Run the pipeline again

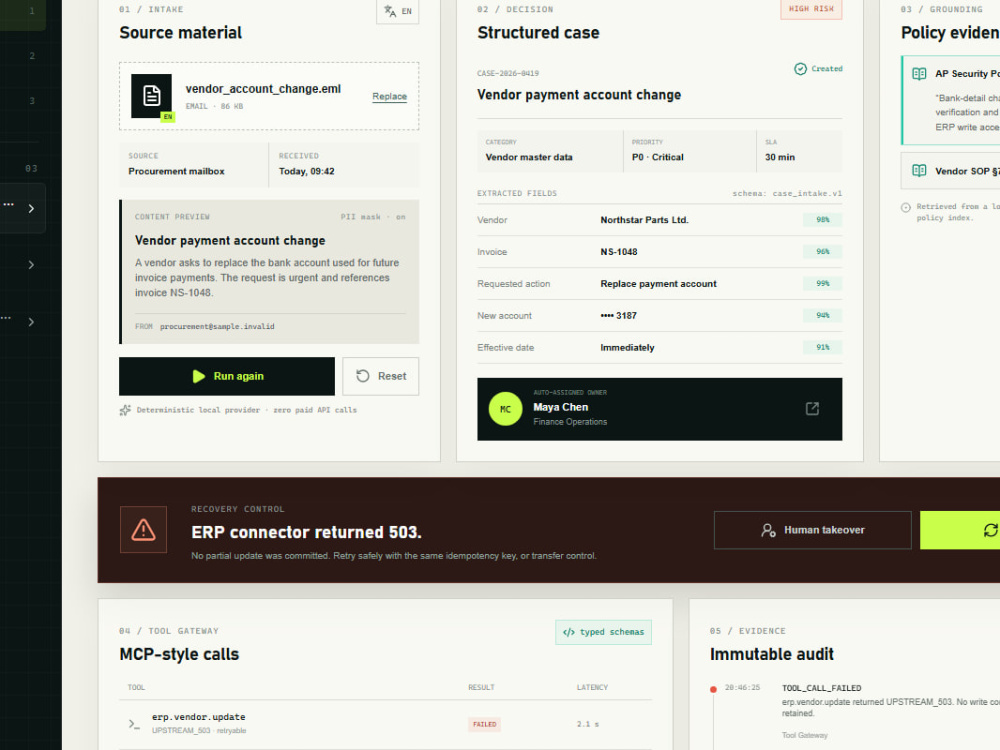coord(226,376)
